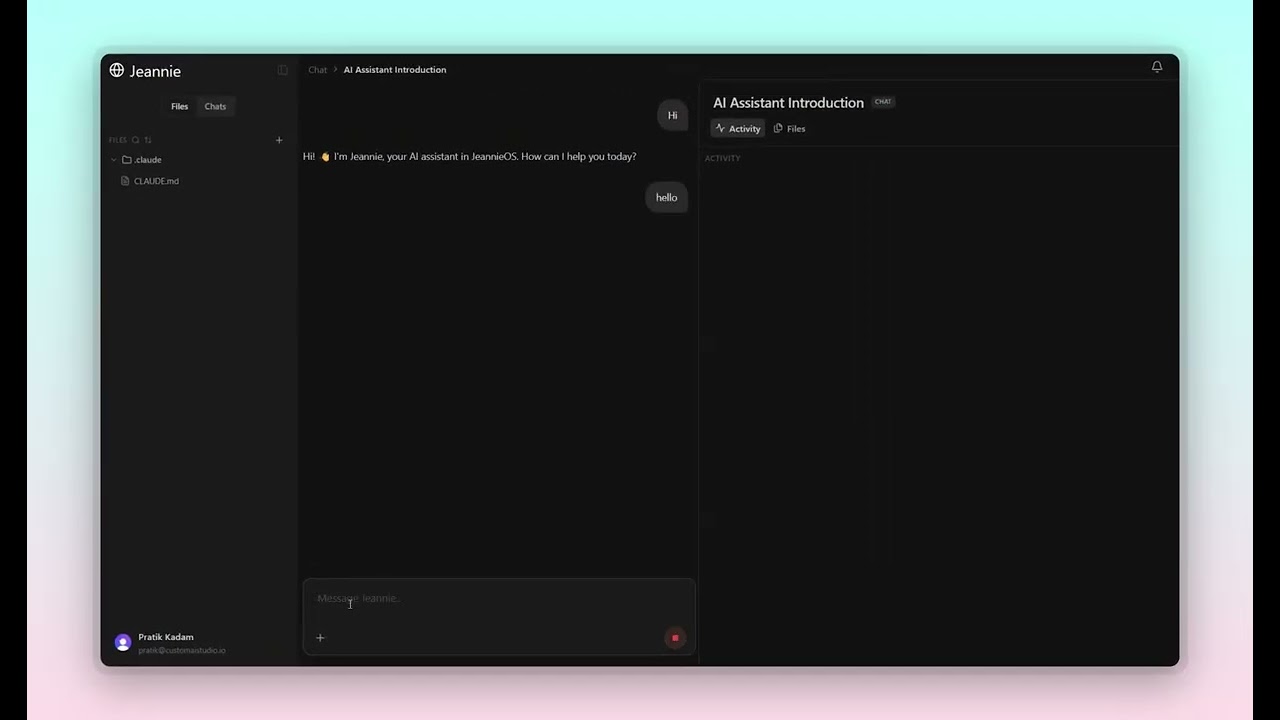This screenshot has height=720, width=1280.
Task: Click Jeannie's greeting reply message
Action: coord(470,157)
